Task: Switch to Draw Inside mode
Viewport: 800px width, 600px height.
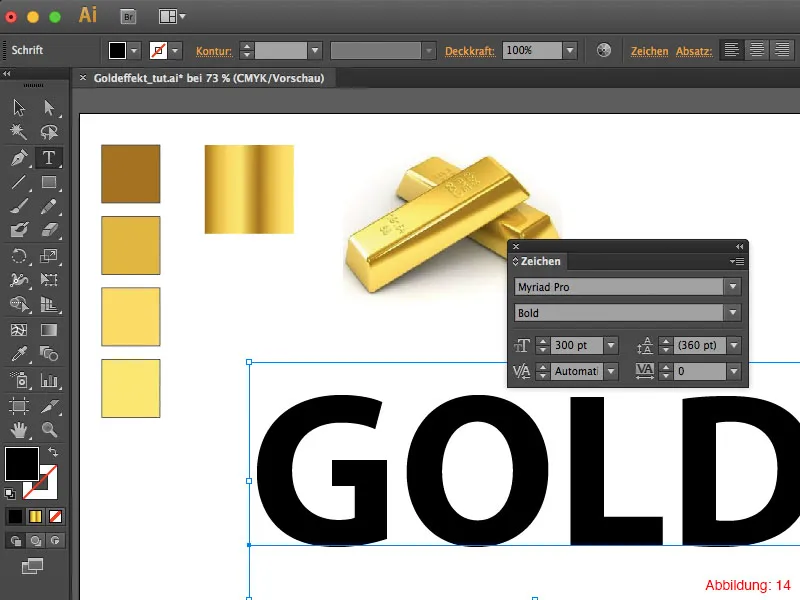Action: (55, 541)
